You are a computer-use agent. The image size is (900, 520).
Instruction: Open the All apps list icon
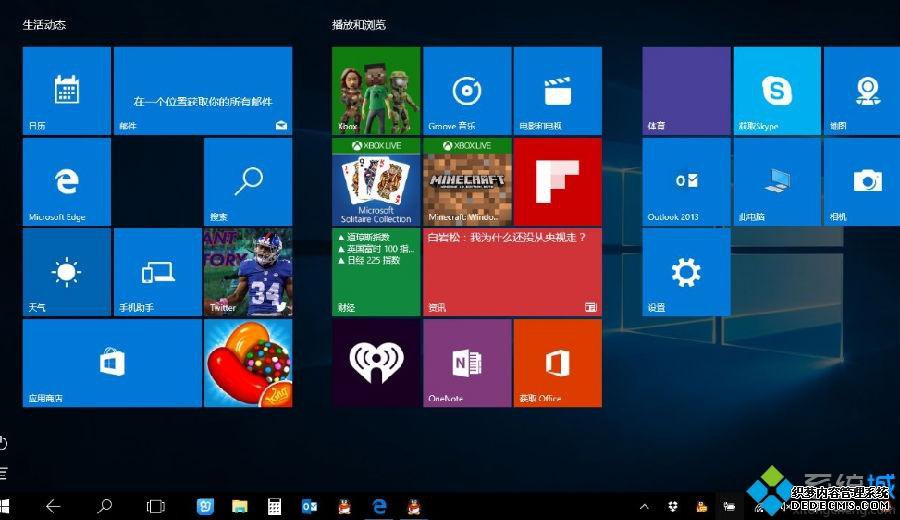pyautogui.click(x=3, y=474)
